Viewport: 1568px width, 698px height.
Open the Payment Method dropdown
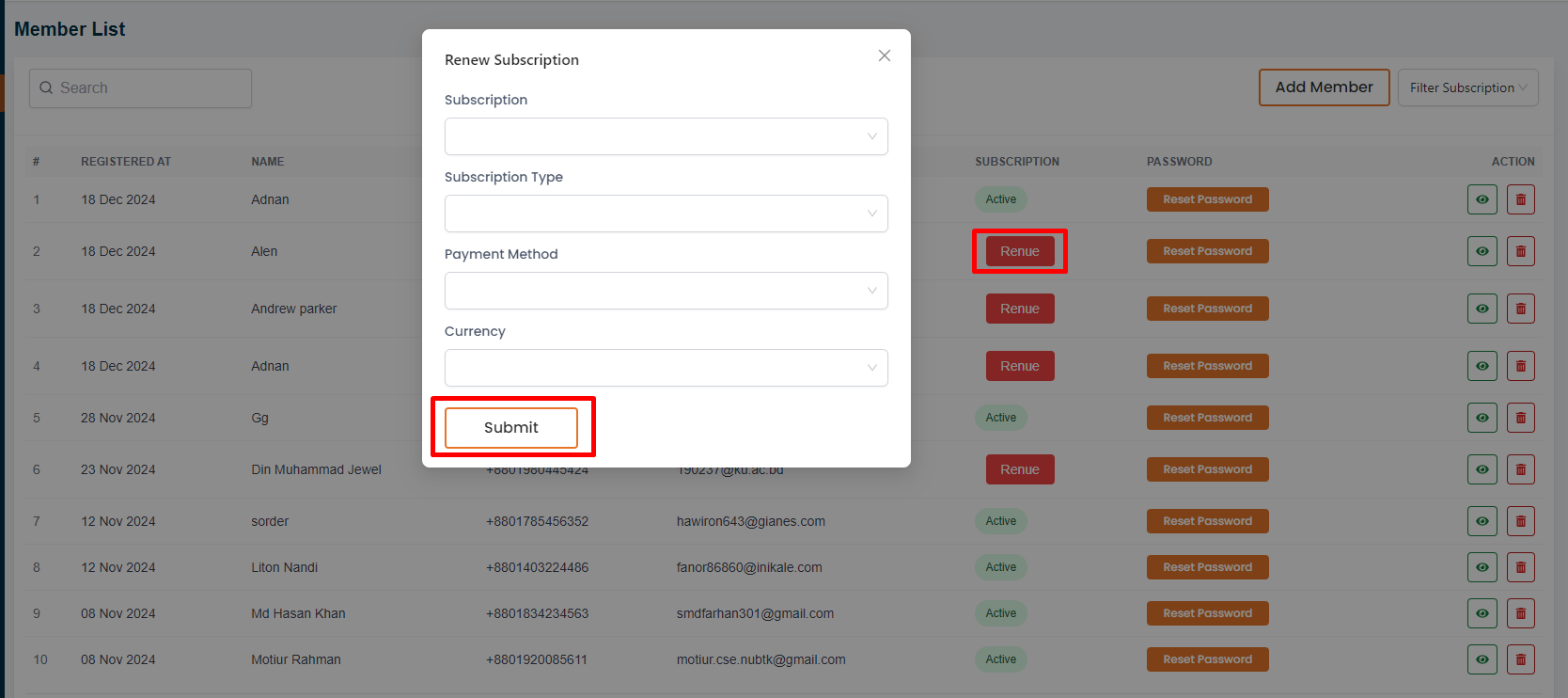click(666, 291)
